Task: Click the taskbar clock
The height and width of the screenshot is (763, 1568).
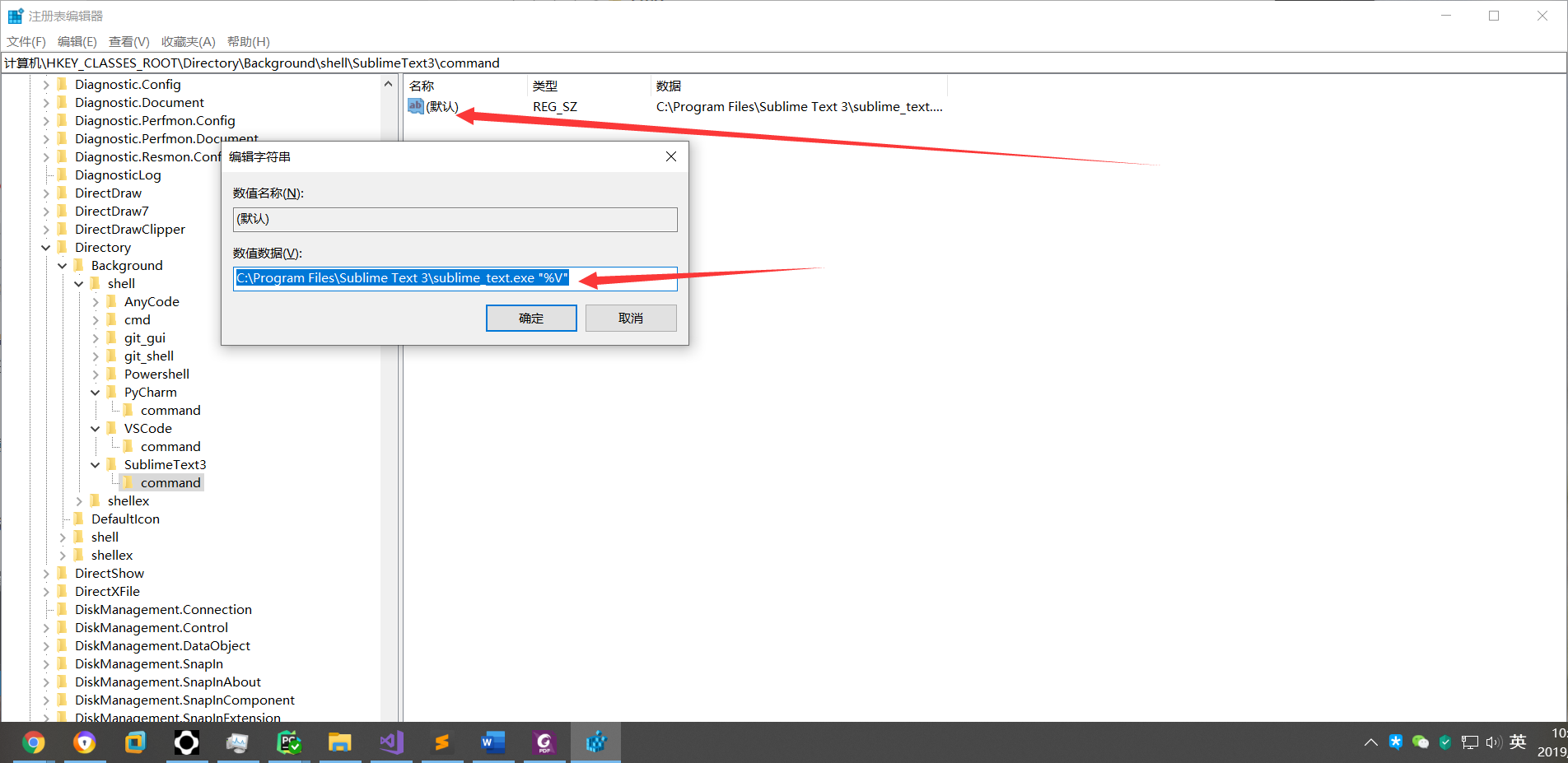Action: 1552,742
